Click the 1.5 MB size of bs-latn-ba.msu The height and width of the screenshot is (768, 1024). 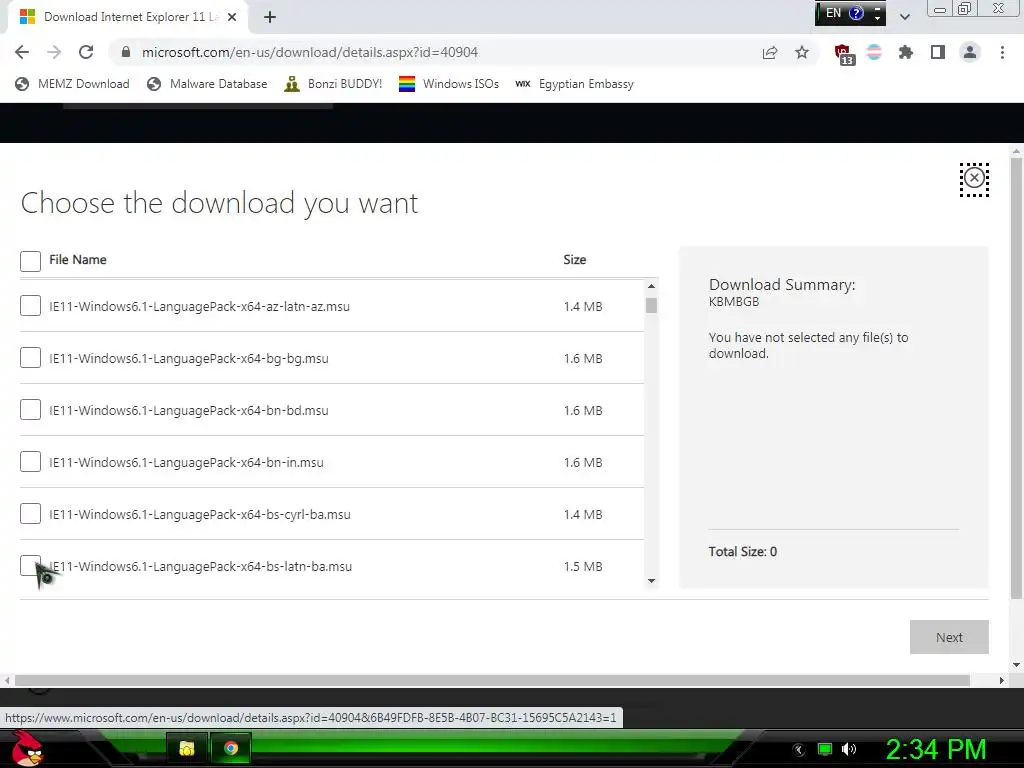pyautogui.click(x=583, y=566)
